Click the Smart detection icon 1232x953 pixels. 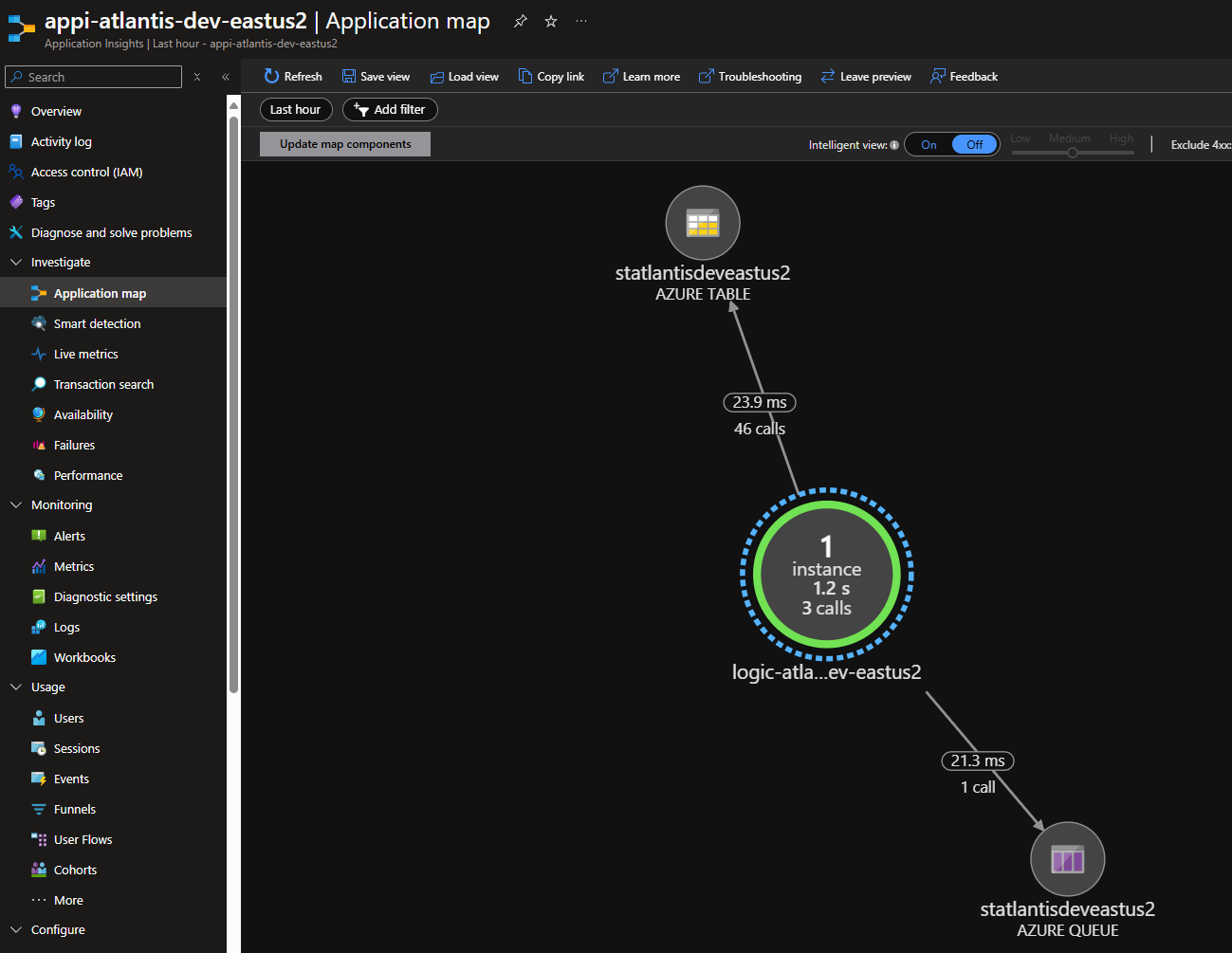coord(39,323)
